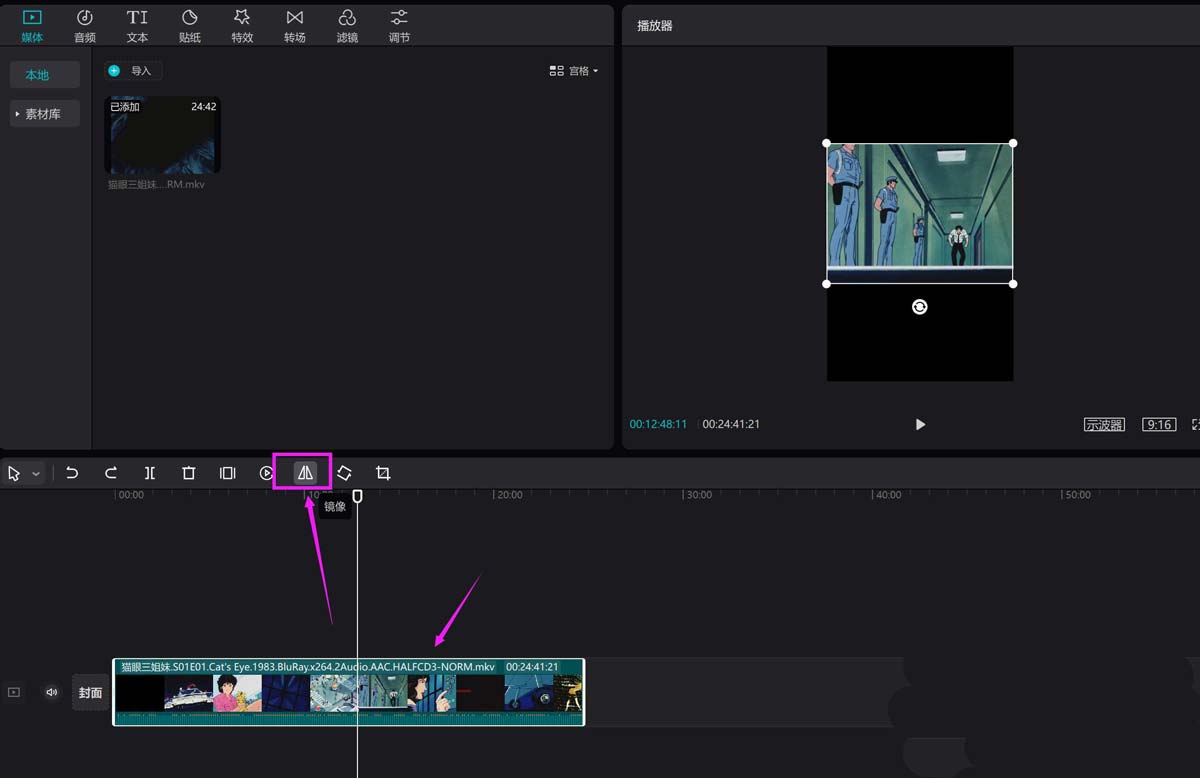The width and height of the screenshot is (1200, 778).
Task: Mirror the clip with the 镜像 icon
Action: 305,473
